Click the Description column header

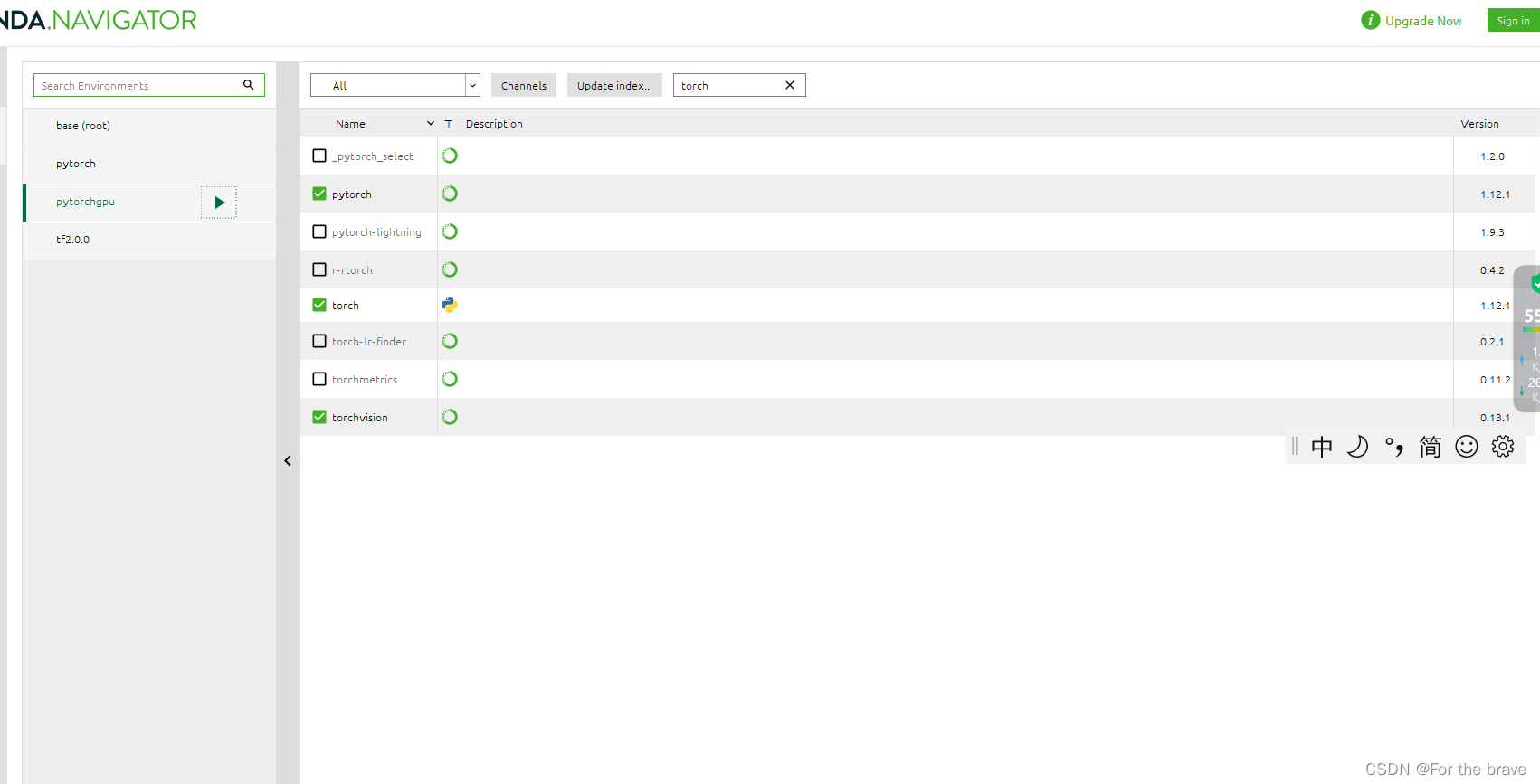(494, 124)
